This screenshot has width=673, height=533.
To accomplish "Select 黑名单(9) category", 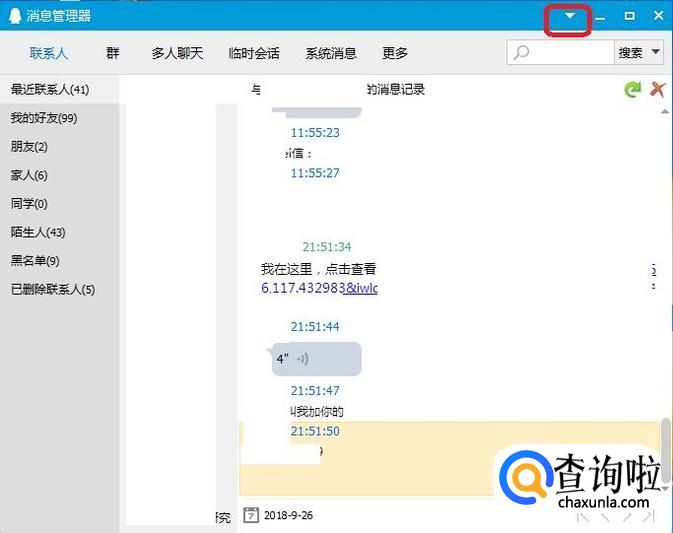I will pos(35,261).
